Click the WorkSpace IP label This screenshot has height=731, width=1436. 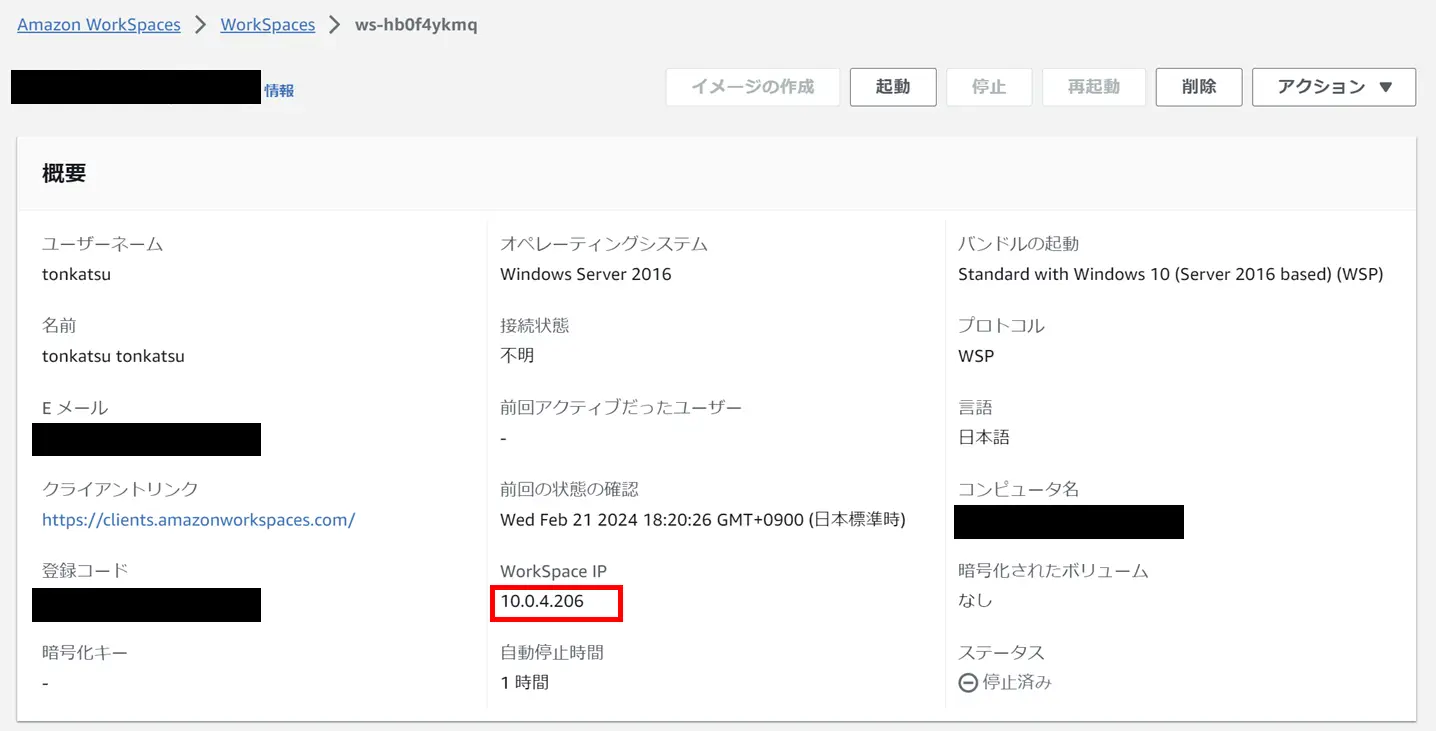[554, 571]
